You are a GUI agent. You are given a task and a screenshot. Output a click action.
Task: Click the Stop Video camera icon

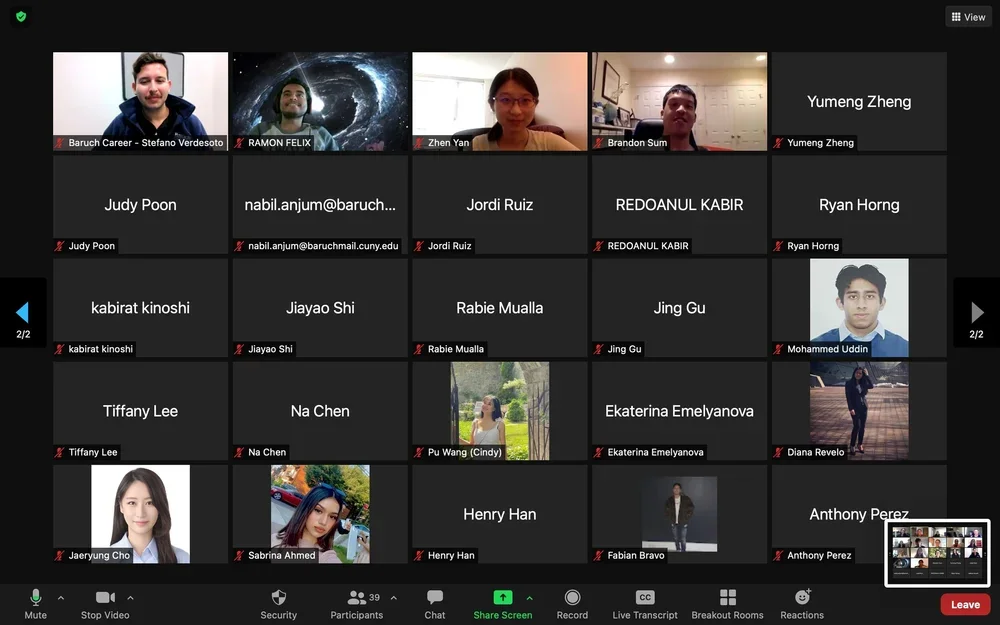105,597
